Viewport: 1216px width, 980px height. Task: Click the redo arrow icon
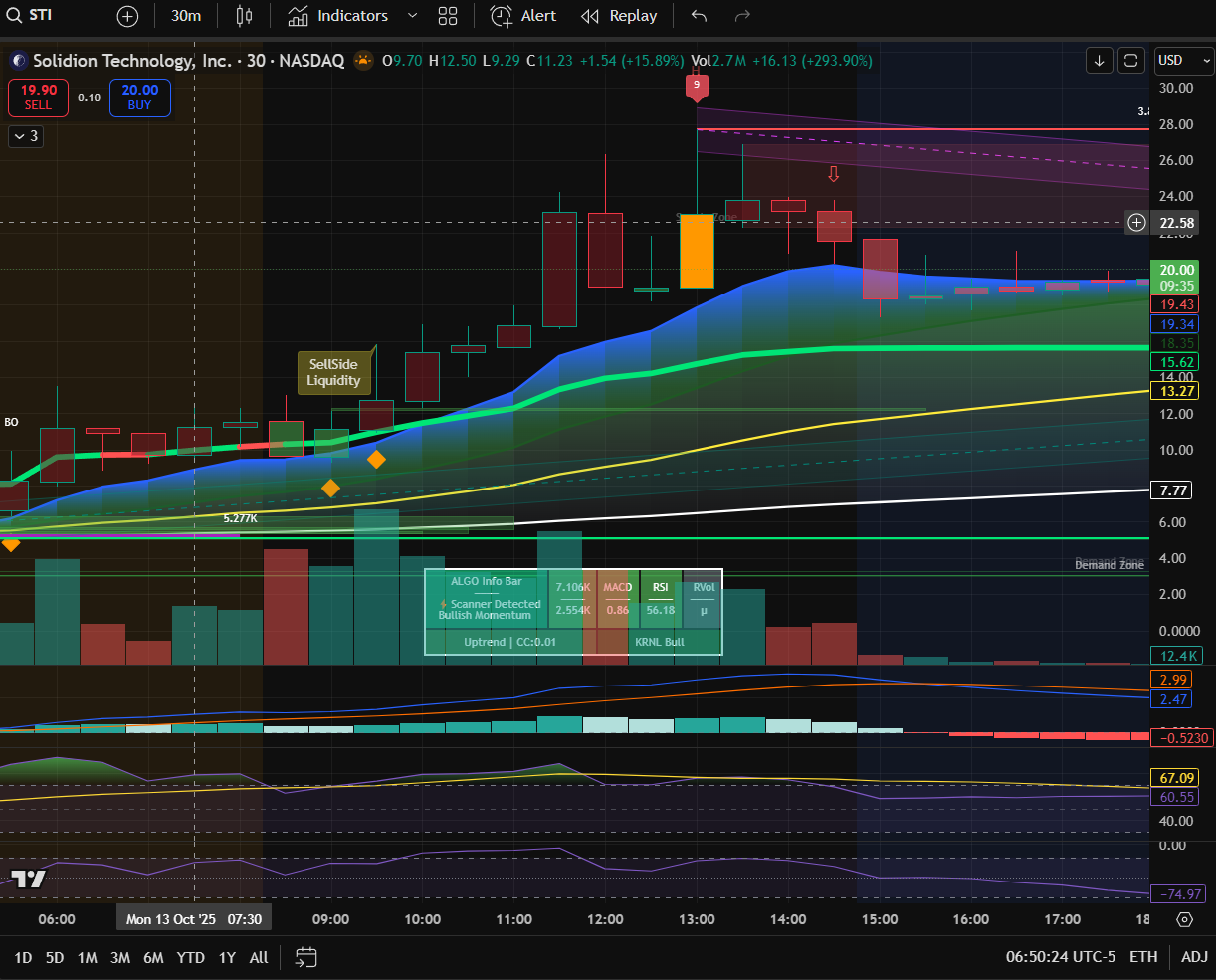[742, 16]
